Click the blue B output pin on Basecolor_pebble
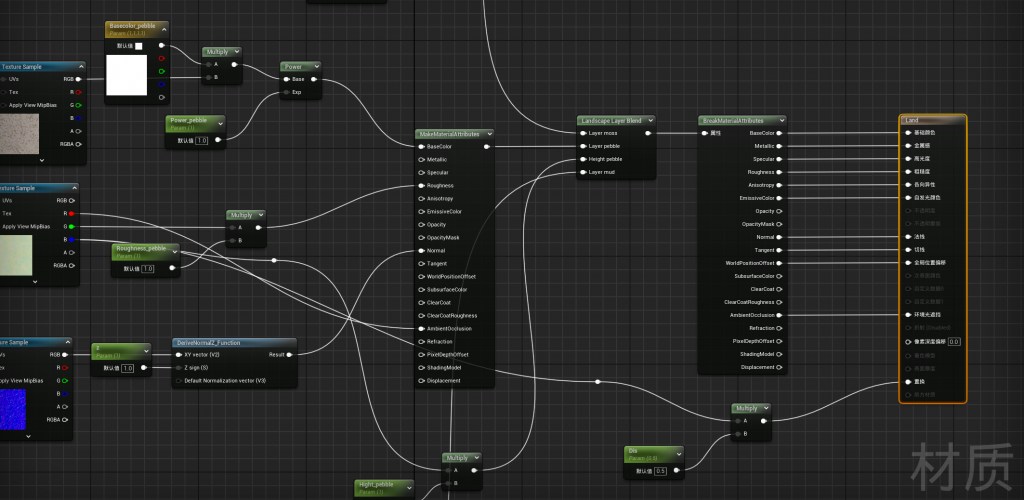1024x500 pixels. point(163,84)
